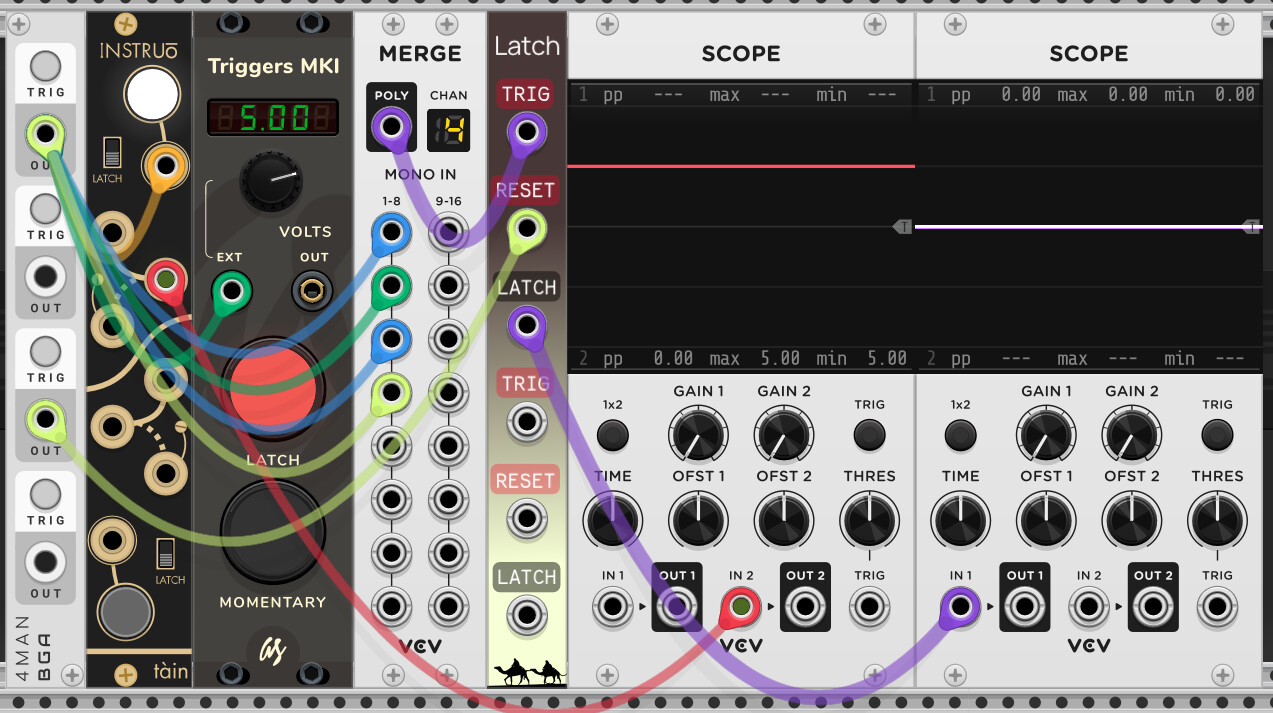The width and height of the screenshot is (1273, 713).
Task: Toggle the red LATCH button on Triggers MKI
Action: pos(272,391)
